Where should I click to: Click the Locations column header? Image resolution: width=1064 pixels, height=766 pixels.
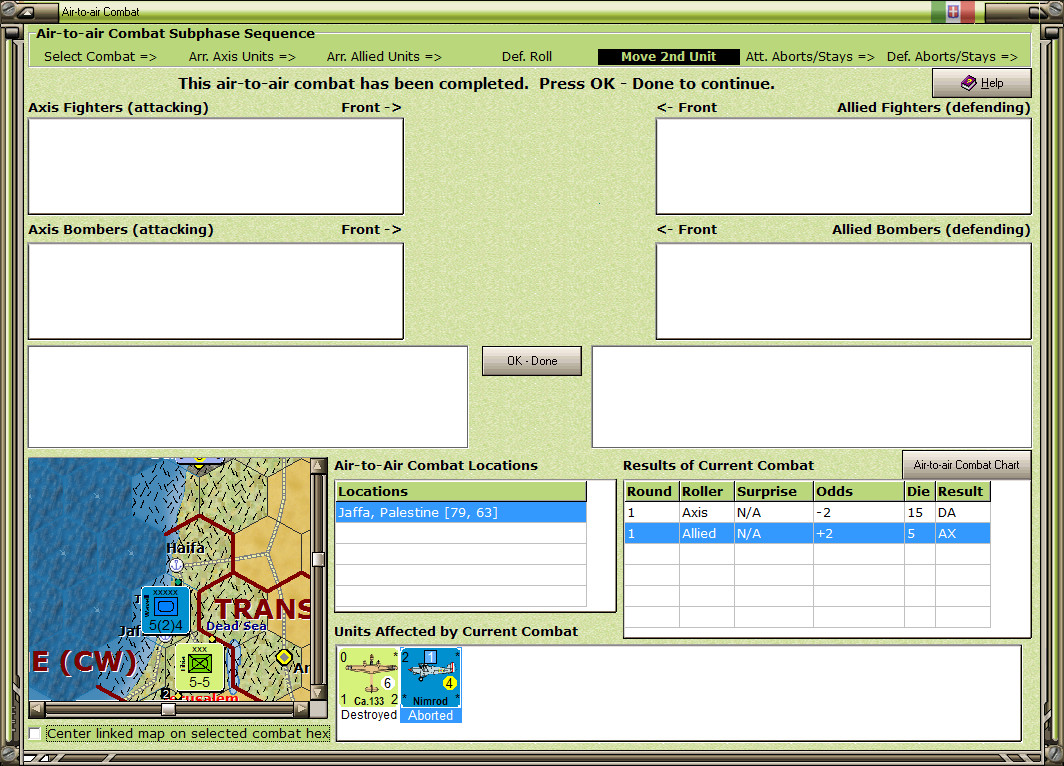[x=461, y=491]
